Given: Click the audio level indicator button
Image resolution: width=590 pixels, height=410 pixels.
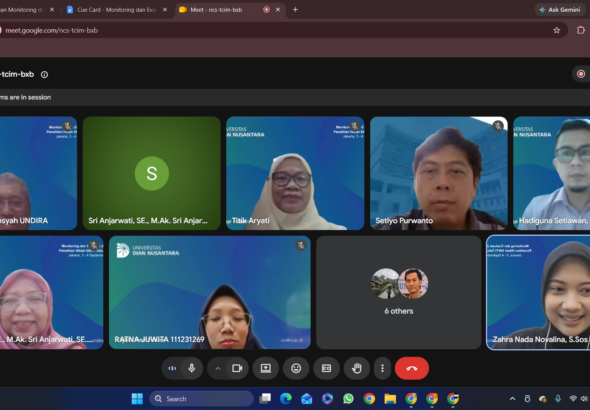Looking at the screenshot, I should (x=172, y=368).
